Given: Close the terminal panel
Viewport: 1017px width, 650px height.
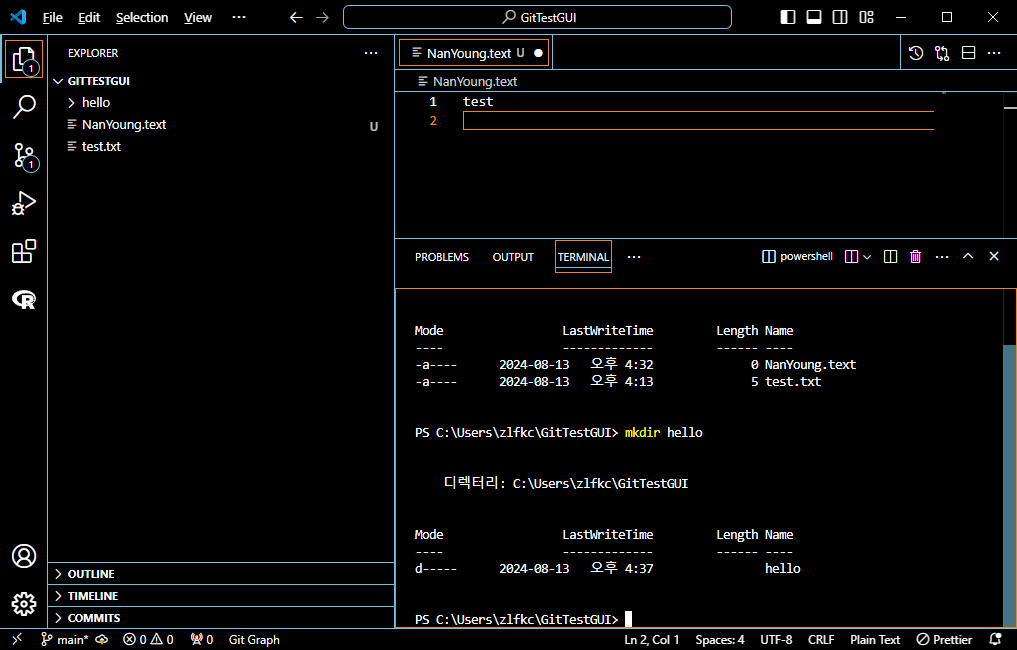Looking at the screenshot, I should click(994, 256).
